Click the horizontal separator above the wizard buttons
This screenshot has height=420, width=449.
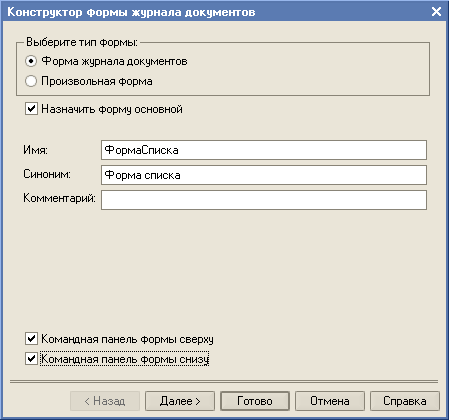224,381
